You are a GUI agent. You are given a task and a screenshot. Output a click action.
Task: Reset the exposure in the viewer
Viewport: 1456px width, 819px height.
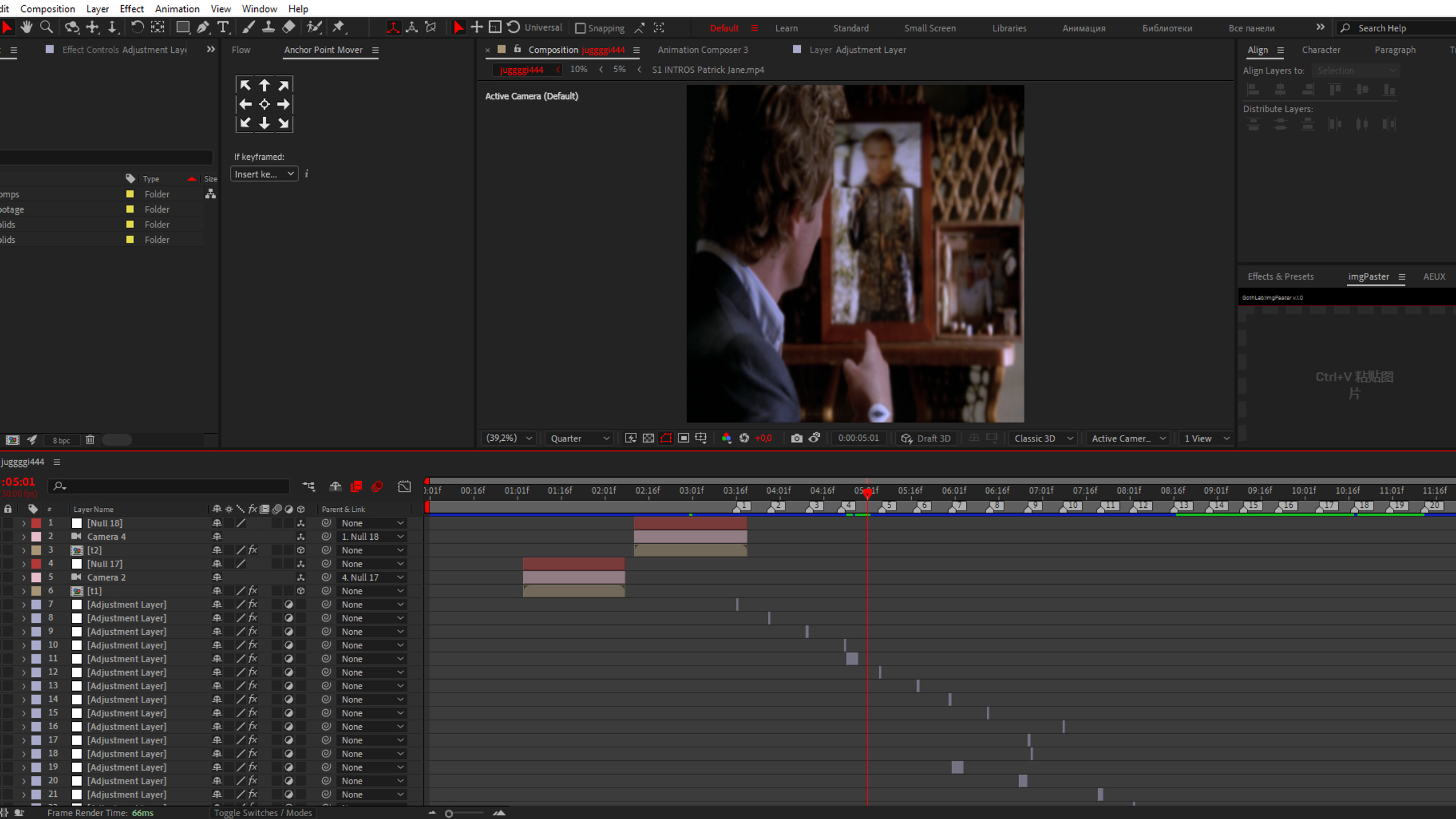pyautogui.click(x=744, y=438)
